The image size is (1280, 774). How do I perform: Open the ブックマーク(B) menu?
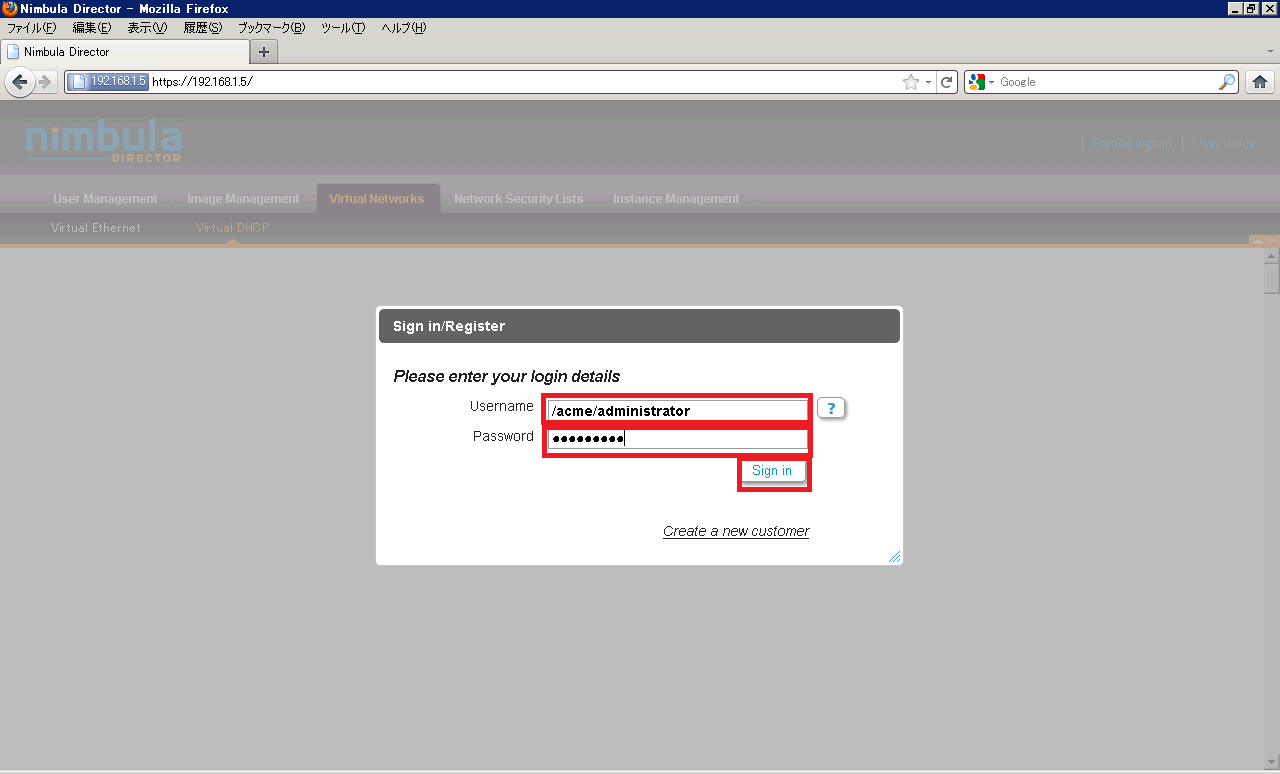(271, 28)
